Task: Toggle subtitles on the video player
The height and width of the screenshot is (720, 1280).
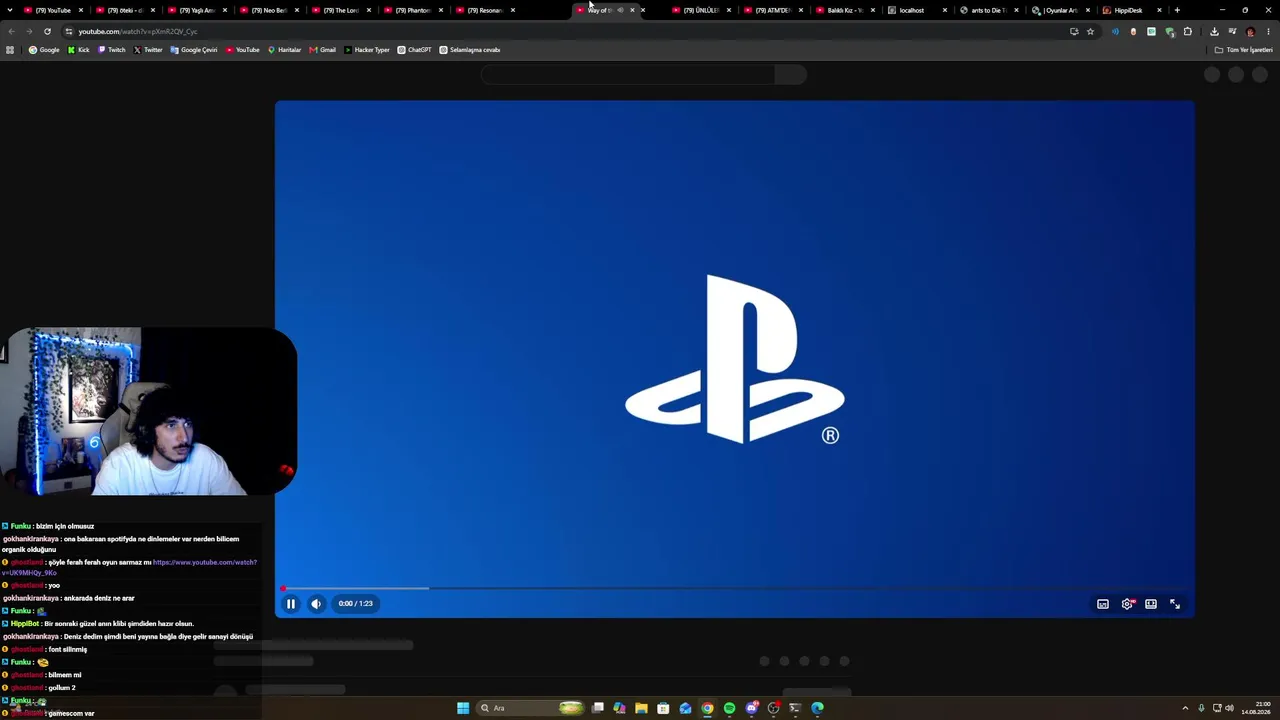Action: 1103,604
